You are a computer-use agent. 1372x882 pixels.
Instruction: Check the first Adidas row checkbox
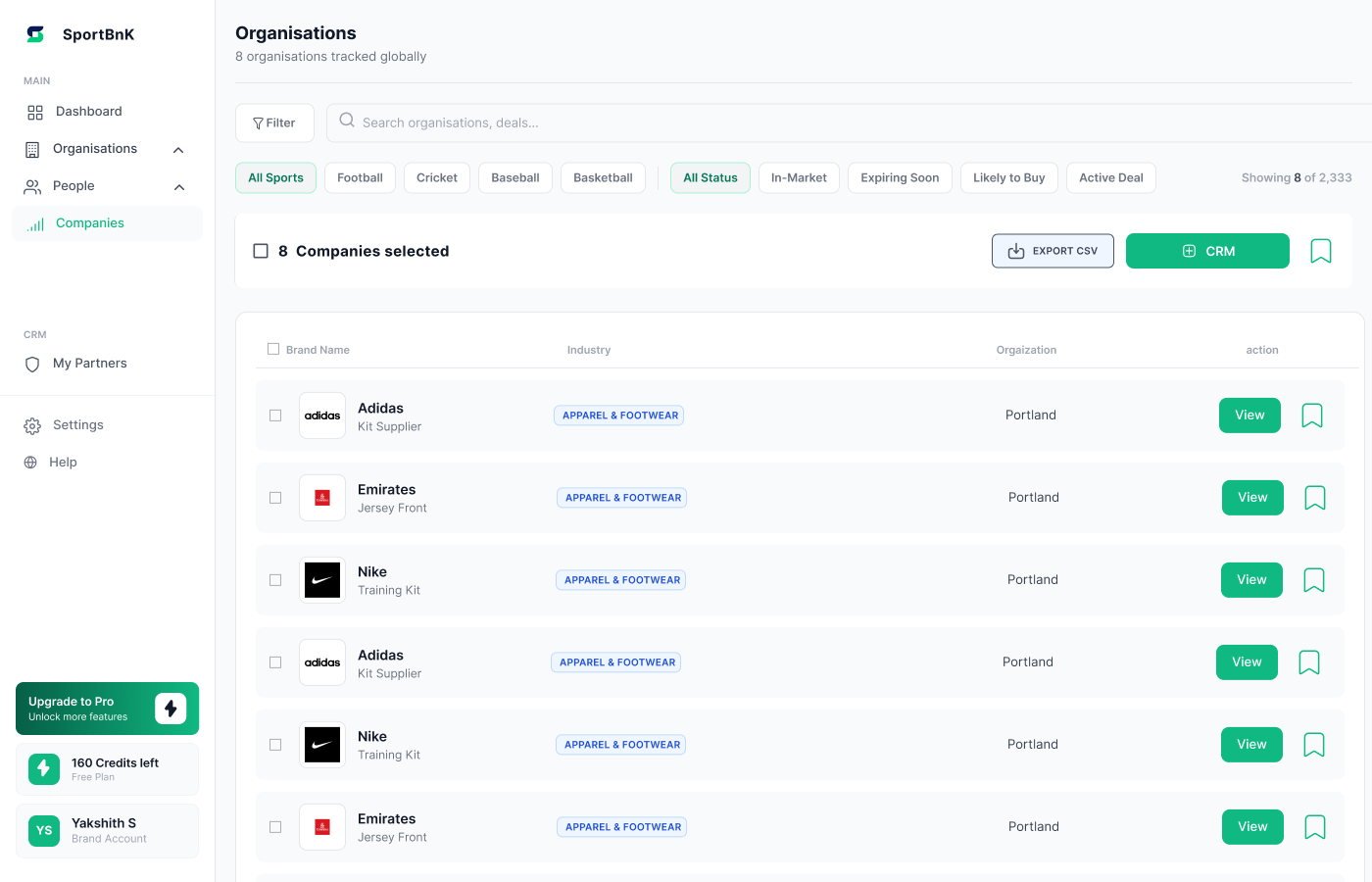pos(275,416)
